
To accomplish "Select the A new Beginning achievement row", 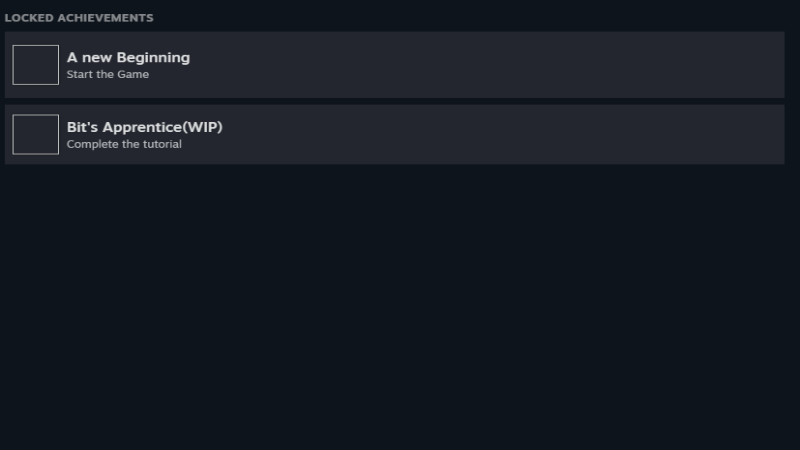I will [x=394, y=65].
